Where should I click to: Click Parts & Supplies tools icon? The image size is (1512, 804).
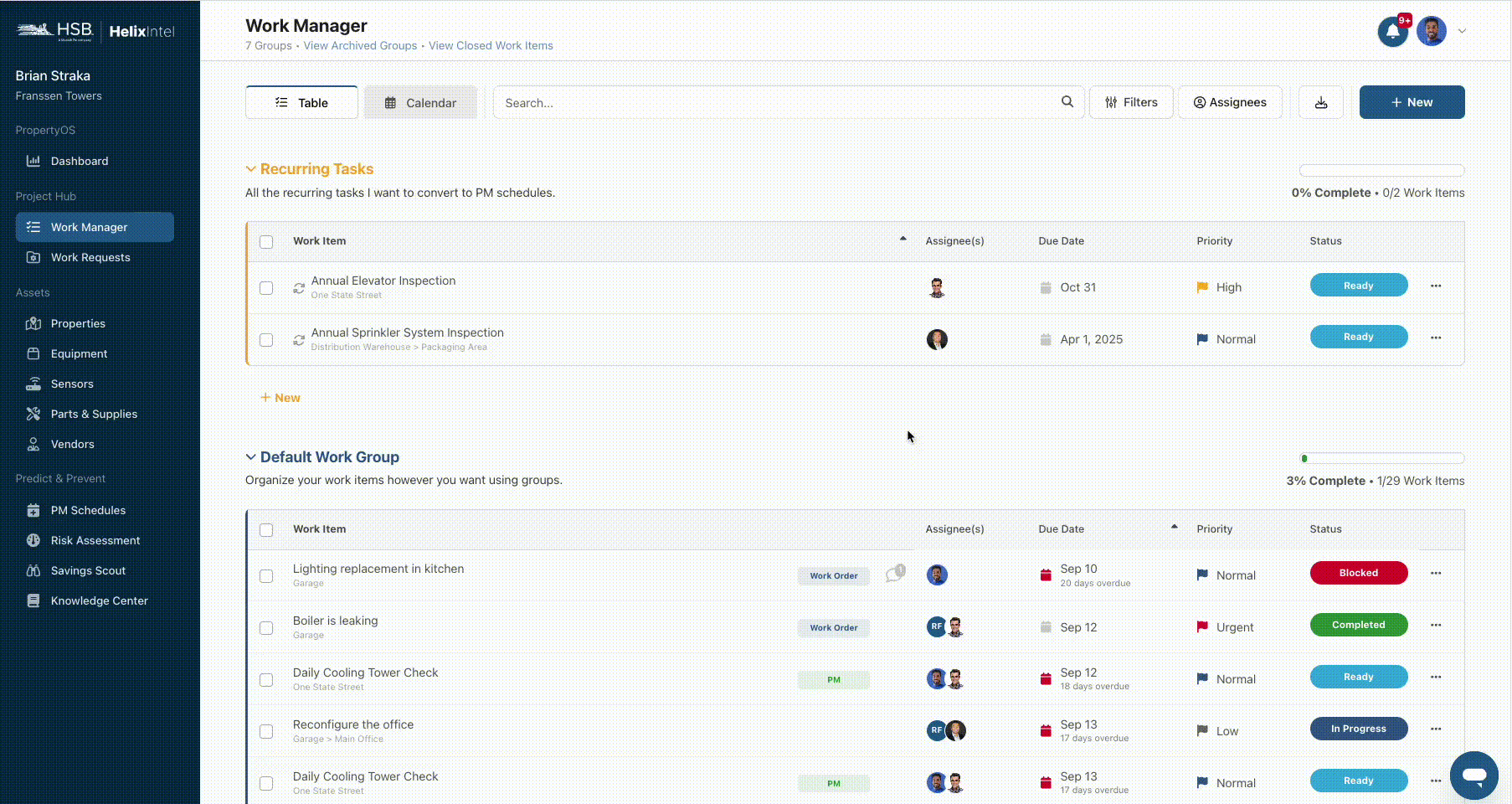tap(33, 414)
